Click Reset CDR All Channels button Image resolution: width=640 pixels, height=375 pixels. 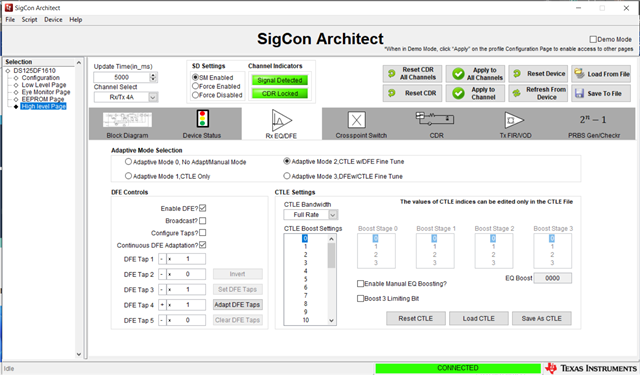click(x=412, y=73)
